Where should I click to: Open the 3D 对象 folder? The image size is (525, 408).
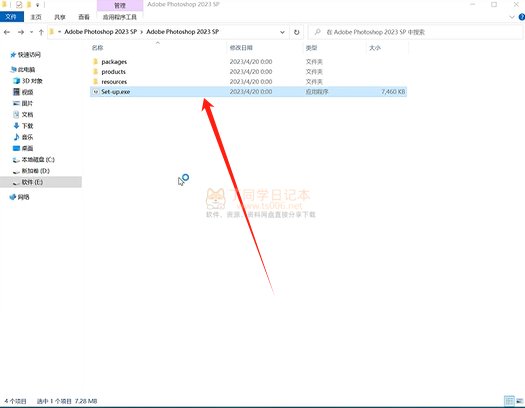32,81
